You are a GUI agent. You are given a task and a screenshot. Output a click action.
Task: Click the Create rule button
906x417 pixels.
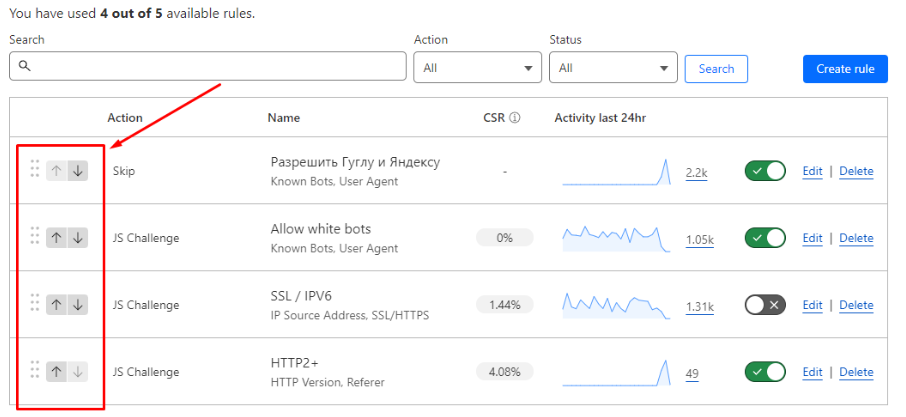(845, 69)
